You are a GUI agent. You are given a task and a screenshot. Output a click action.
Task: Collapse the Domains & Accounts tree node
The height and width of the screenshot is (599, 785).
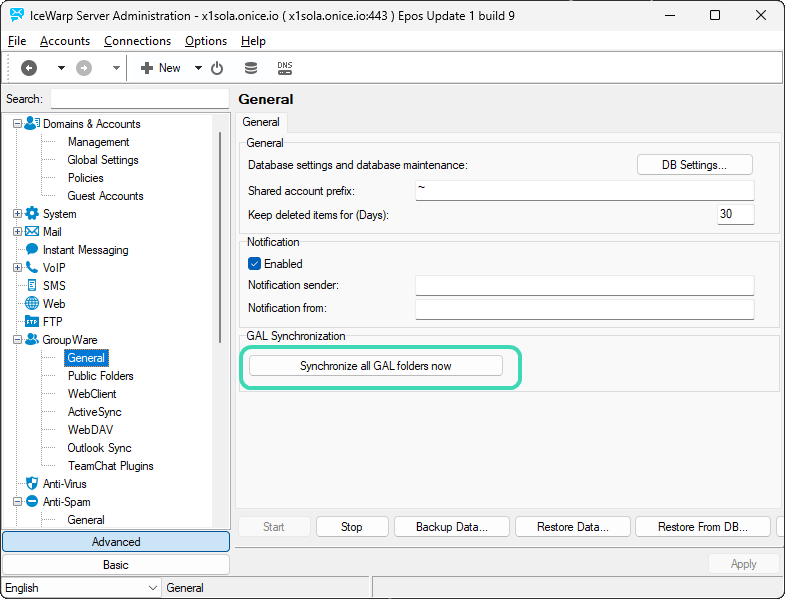tap(18, 123)
